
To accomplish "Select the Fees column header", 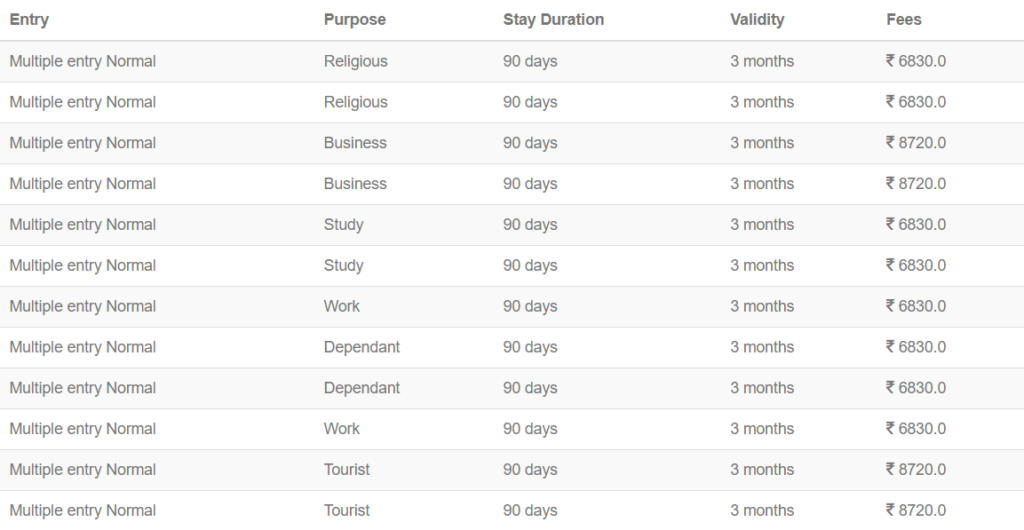I will pos(904,20).
